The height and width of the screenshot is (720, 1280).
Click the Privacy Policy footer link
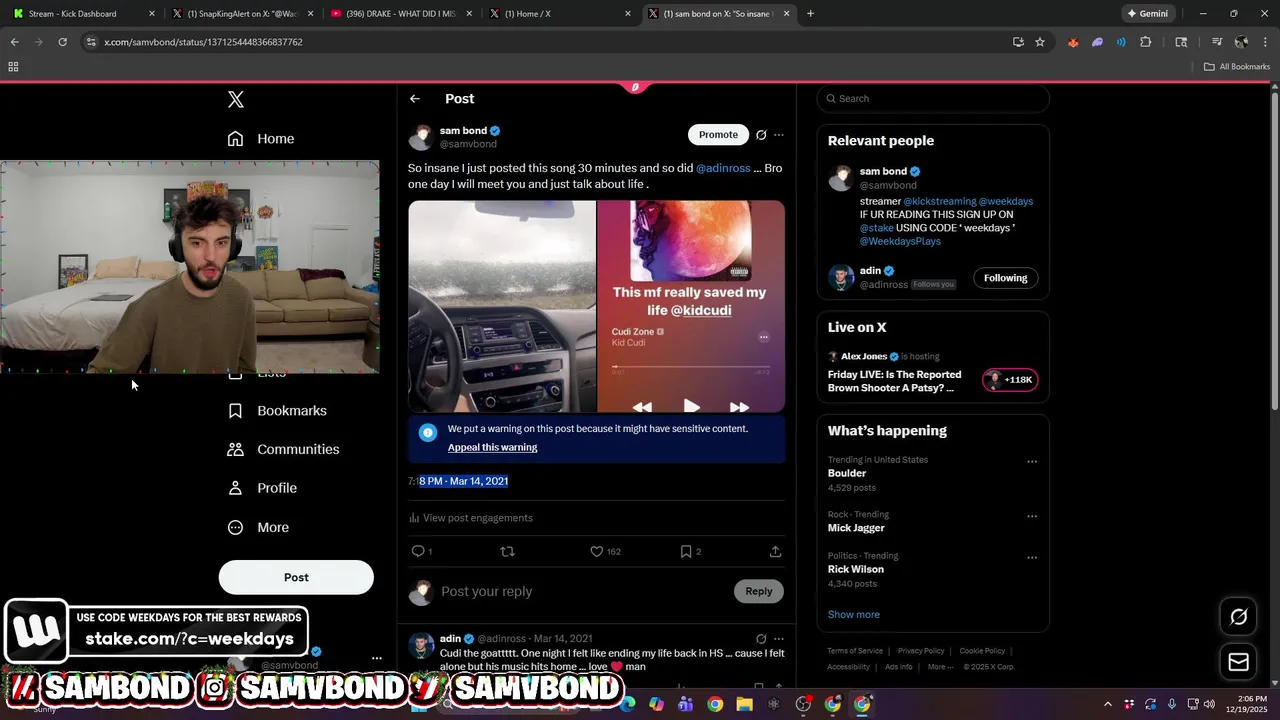921,651
